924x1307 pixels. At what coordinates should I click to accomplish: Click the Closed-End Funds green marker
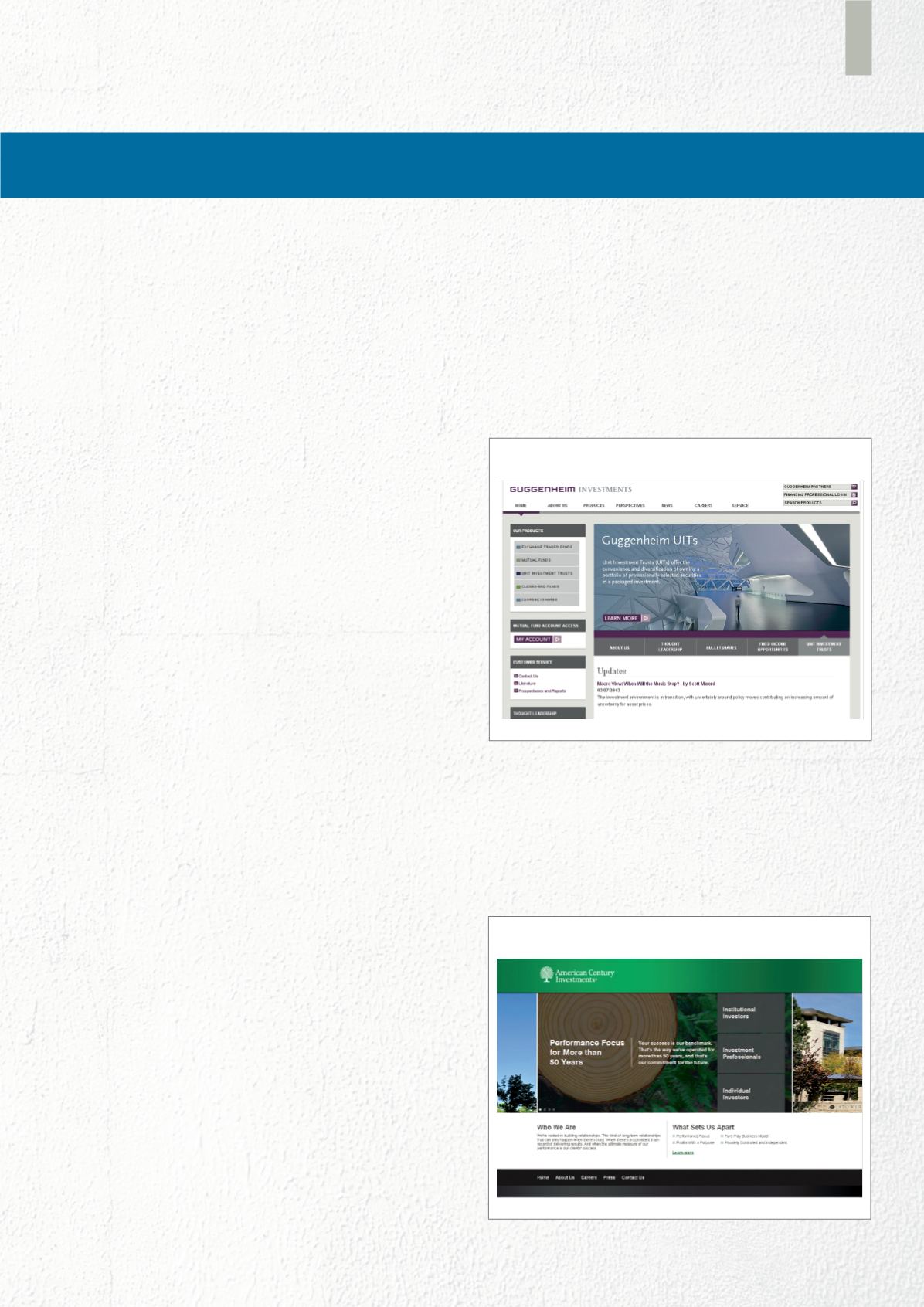(x=518, y=586)
